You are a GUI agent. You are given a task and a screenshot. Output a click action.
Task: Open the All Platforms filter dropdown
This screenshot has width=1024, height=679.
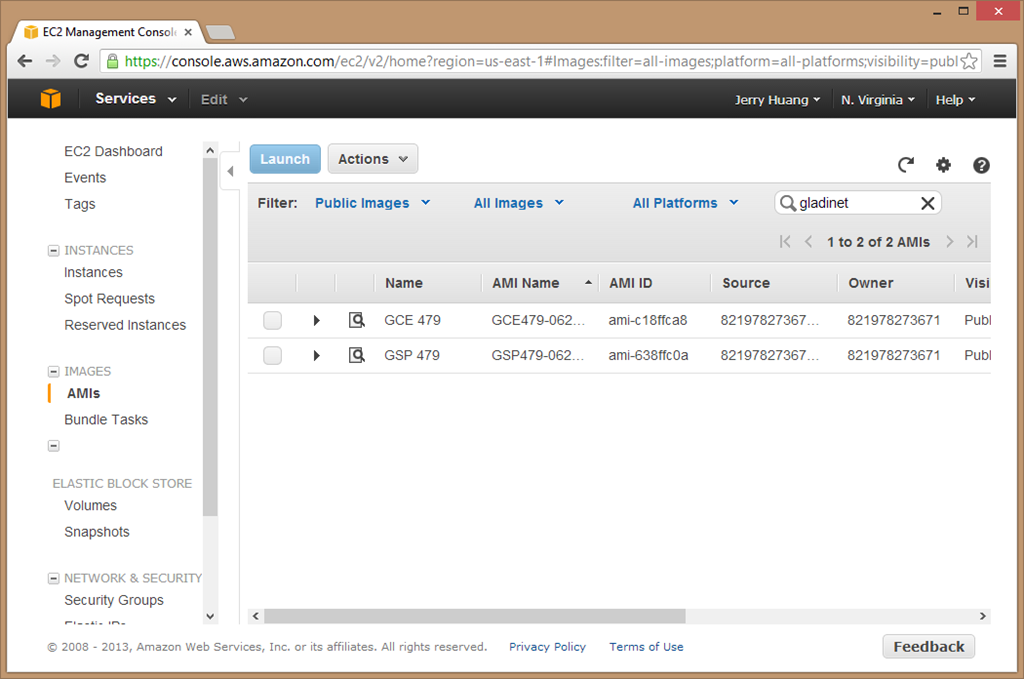[x=685, y=203]
